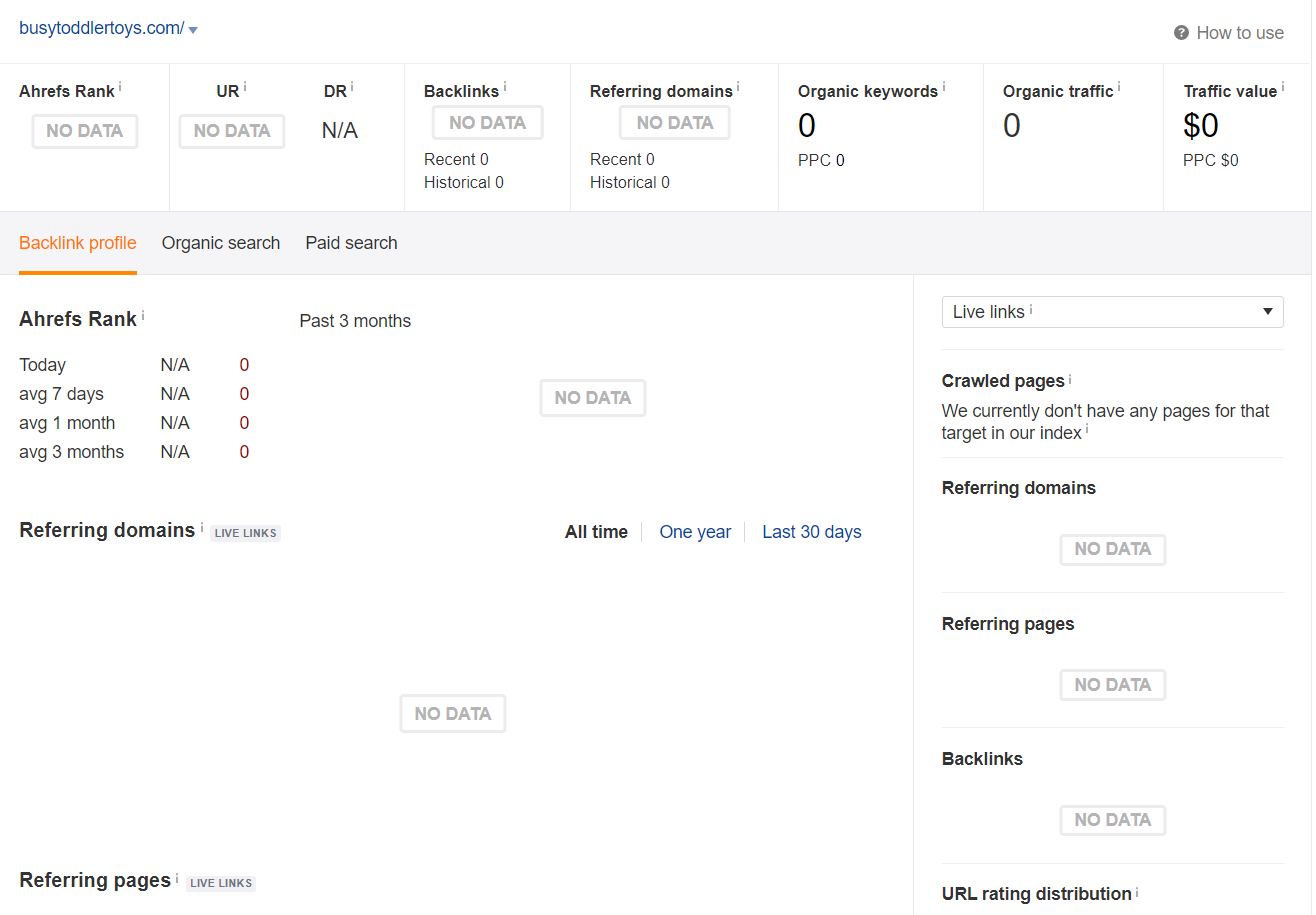This screenshot has width=1316, height=915.
Task: Select the All time filter
Action: (596, 531)
